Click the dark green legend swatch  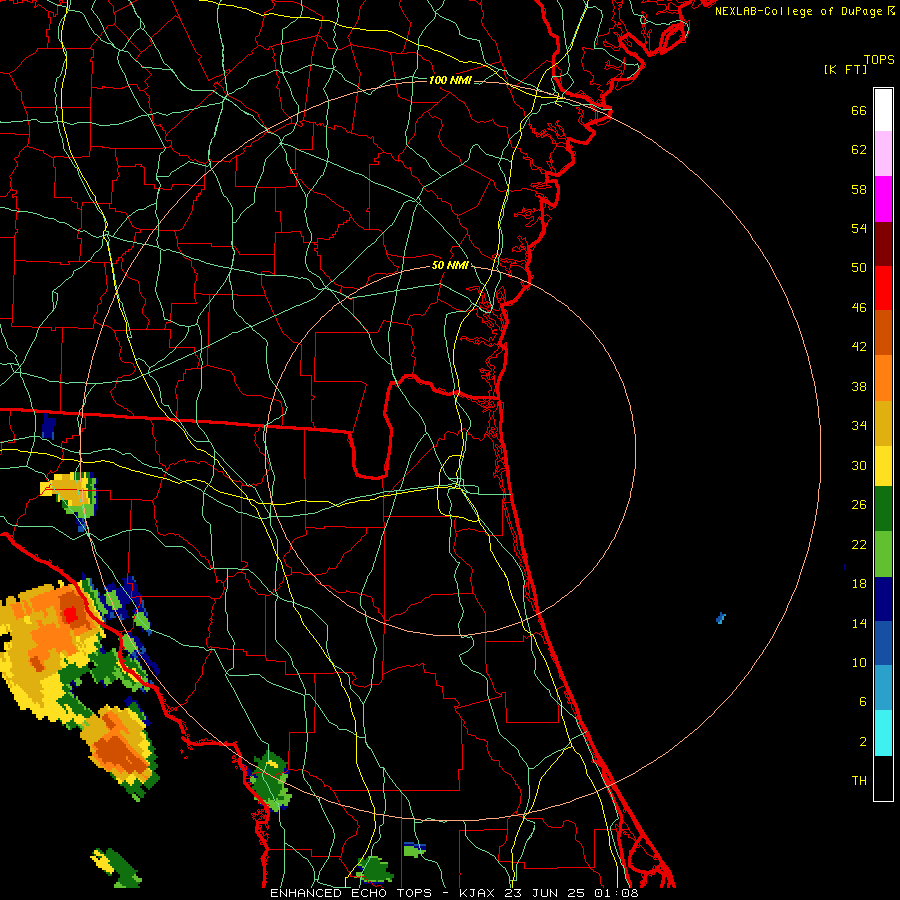tap(883, 509)
